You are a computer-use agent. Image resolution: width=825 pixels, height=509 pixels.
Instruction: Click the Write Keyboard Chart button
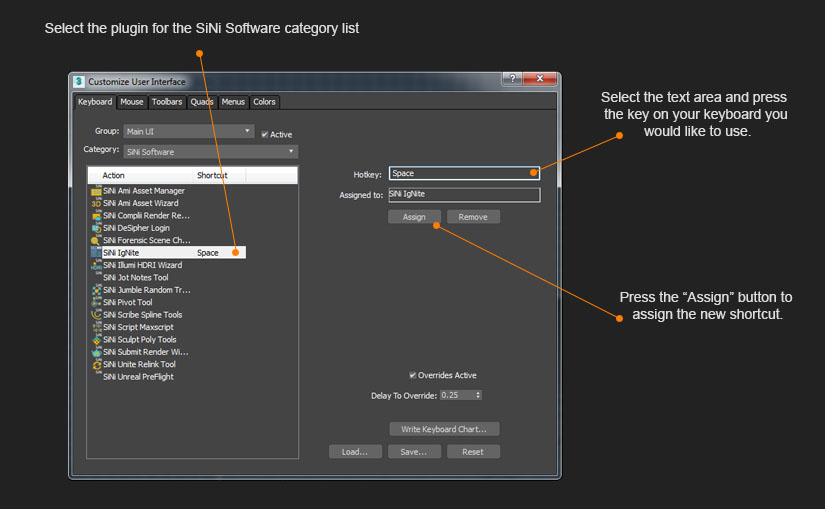pos(444,429)
